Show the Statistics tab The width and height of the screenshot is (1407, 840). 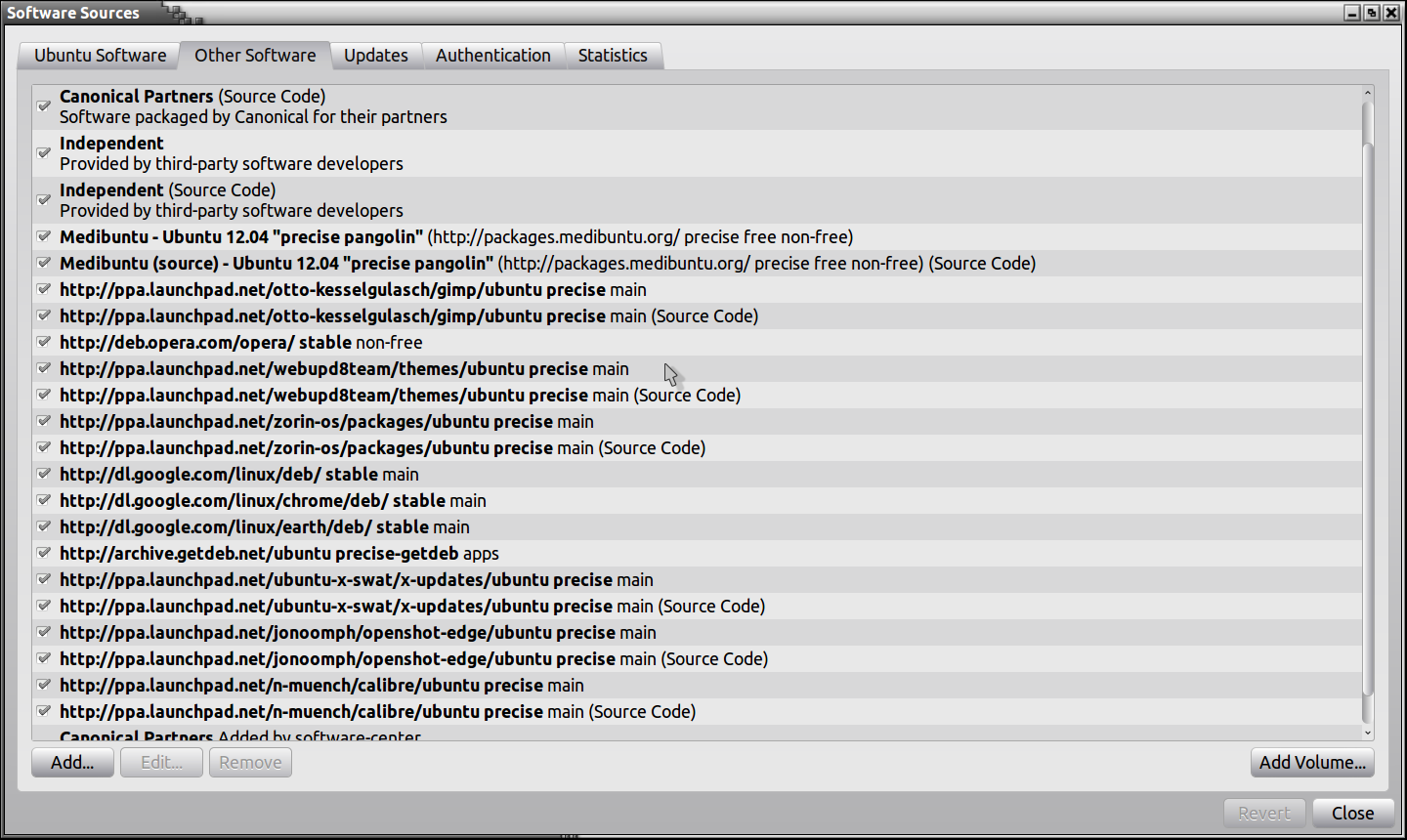point(612,56)
